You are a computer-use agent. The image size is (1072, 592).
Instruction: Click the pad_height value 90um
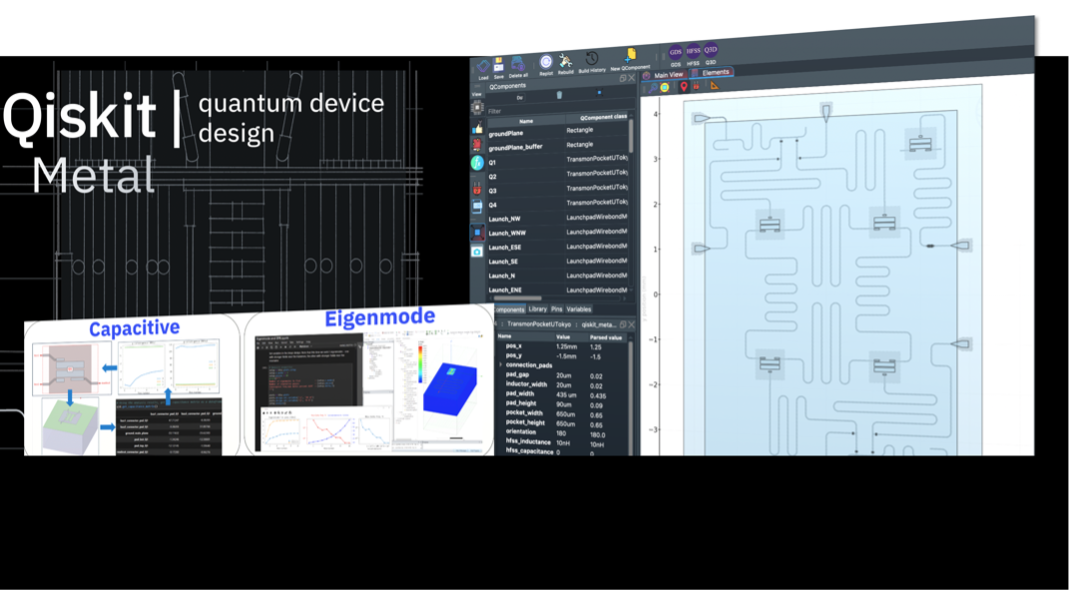565,404
